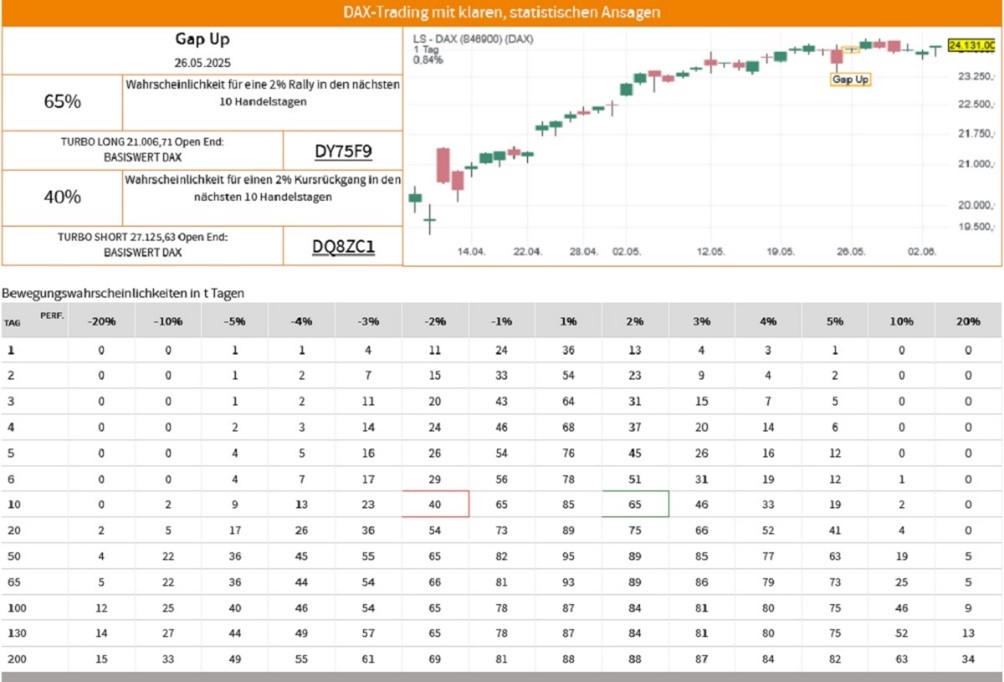The width and height of the screenshot is (1004, 682).
Task: Click the -20% column header
Action: pyautogui.click(x=102, y=321)
